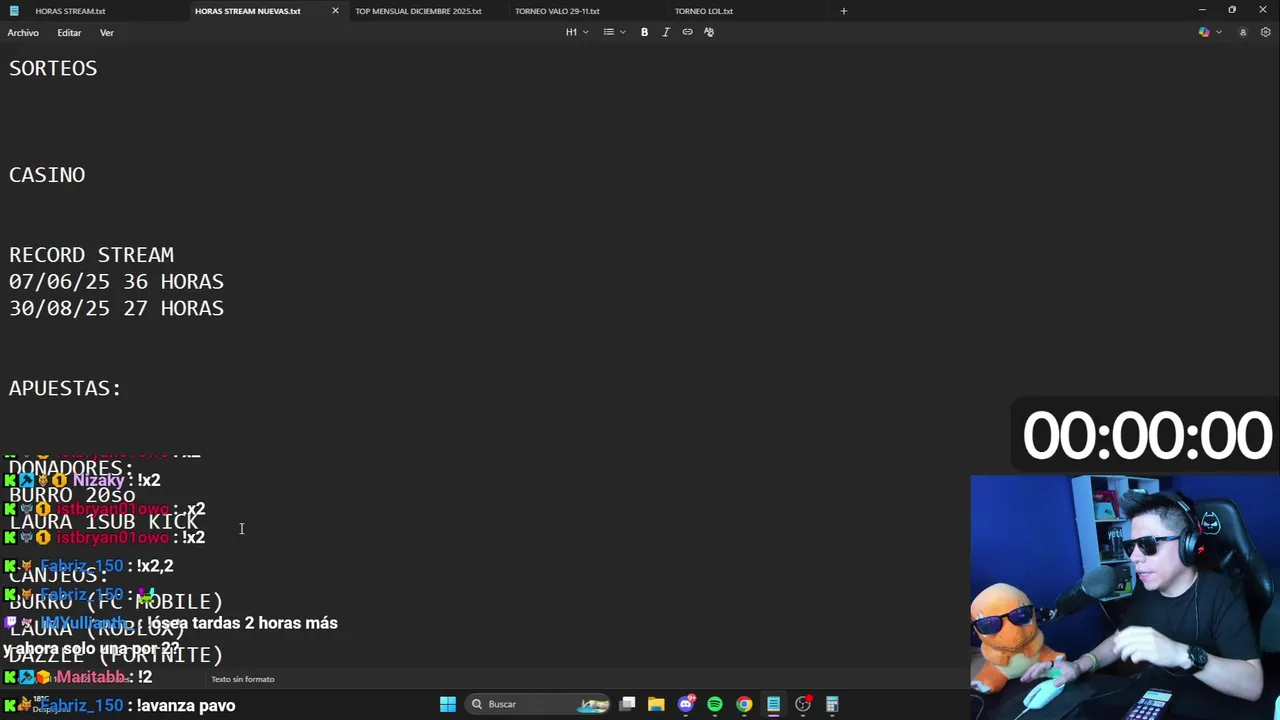Expand the Copilot dropdown arrow
This screenshot has width=1280, height=720.
[x=1218, y=32]
